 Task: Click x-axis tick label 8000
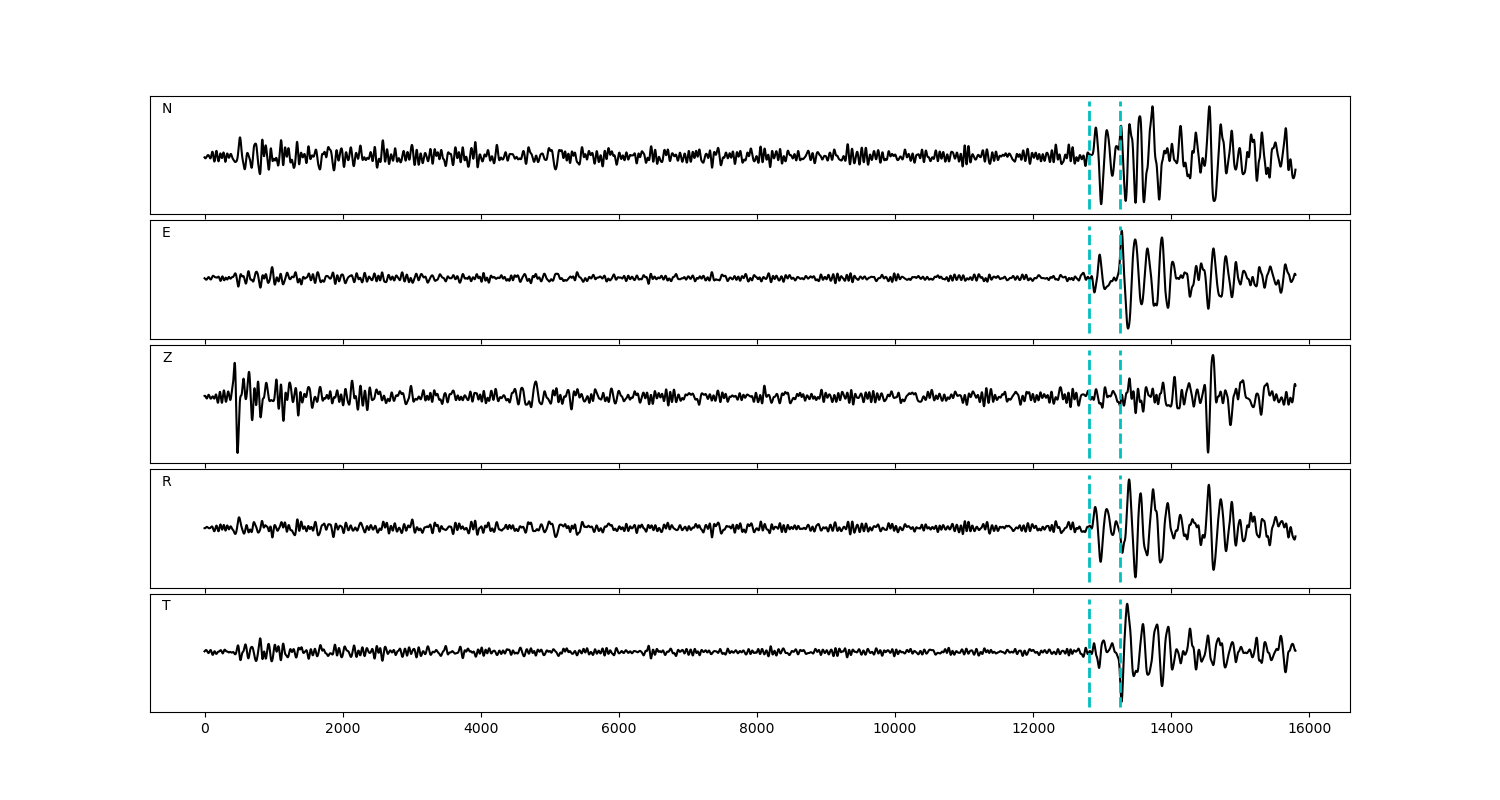[x=757, y=729]
